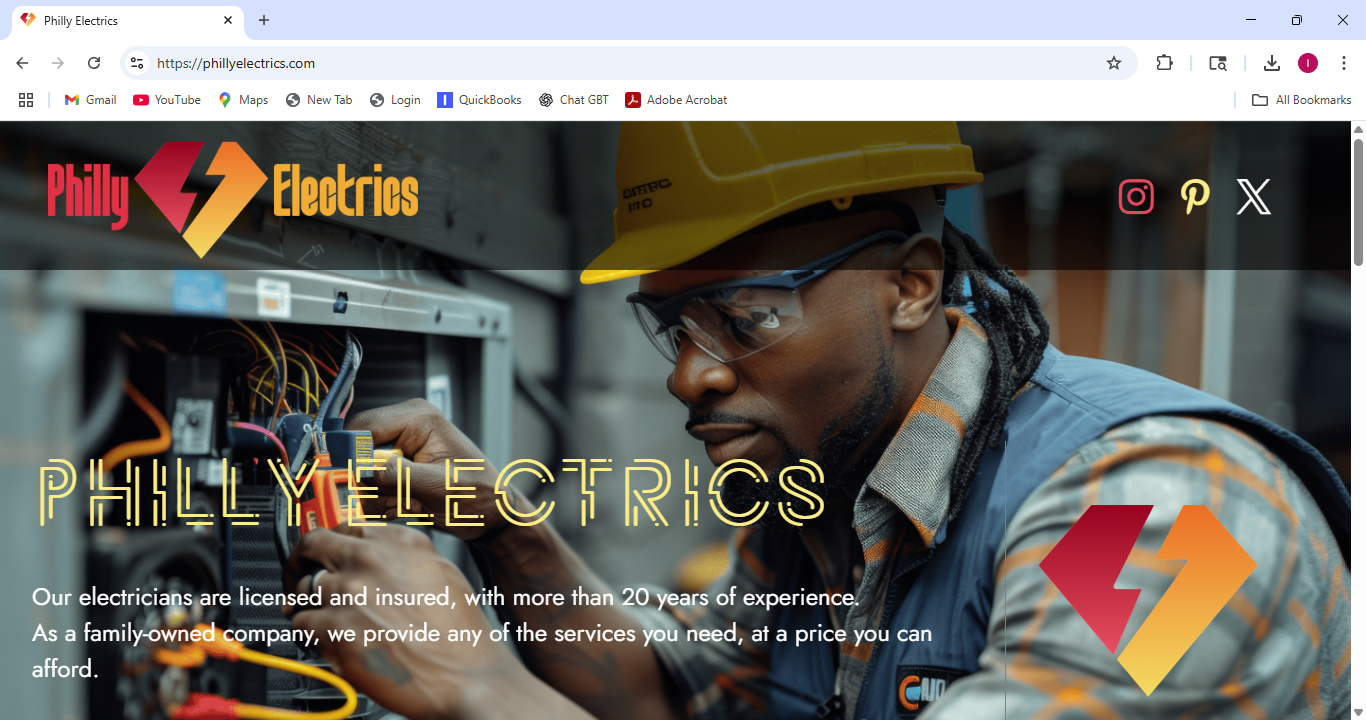Image resolution: width=1366 pixels, height=720 pixels.
Task: Open the X (Twitter) social icon
Action: pyautogui.click(x=1253, y=197)
